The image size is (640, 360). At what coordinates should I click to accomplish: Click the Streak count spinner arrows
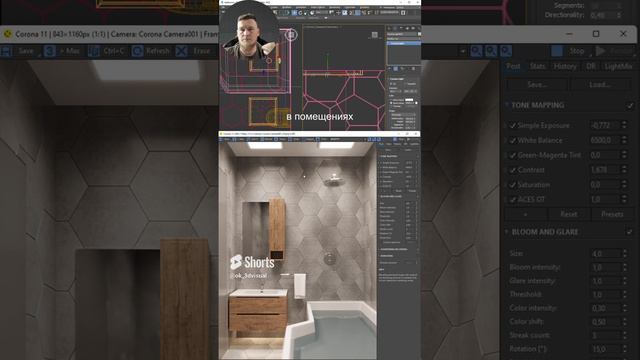(625, 335)
